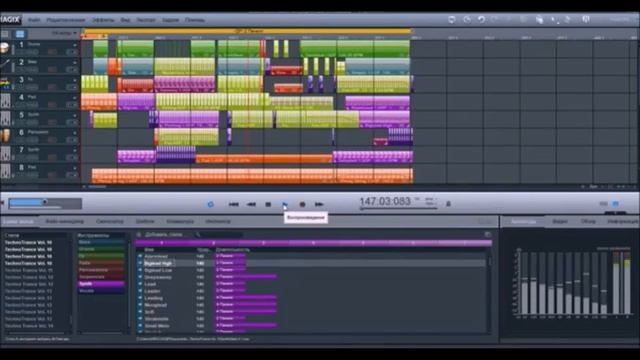The height and width of the screenshot is (360, 640).
Task: Select the Synth instrument category
Action: coord(101,284)
